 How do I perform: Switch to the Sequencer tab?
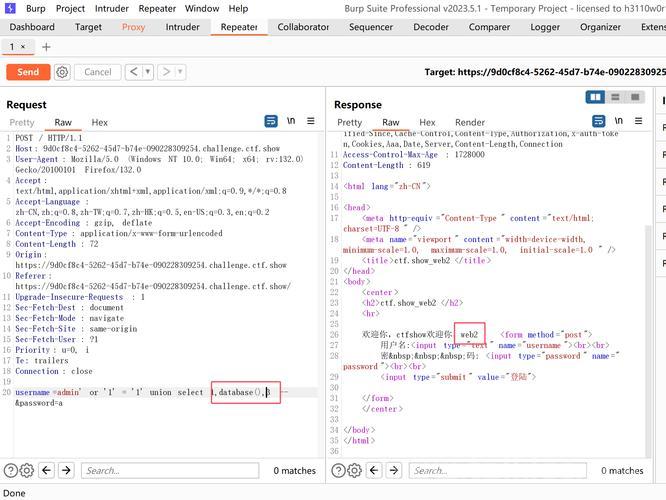(371, 27)
